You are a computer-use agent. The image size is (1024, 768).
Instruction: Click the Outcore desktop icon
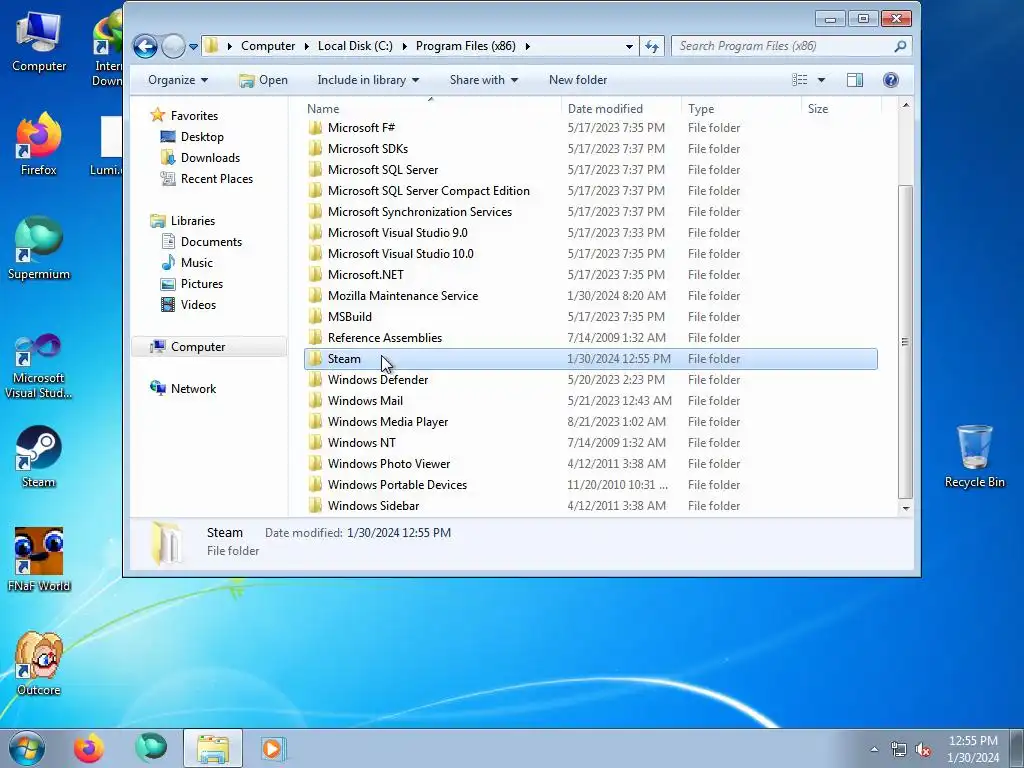tap(39, 664)
